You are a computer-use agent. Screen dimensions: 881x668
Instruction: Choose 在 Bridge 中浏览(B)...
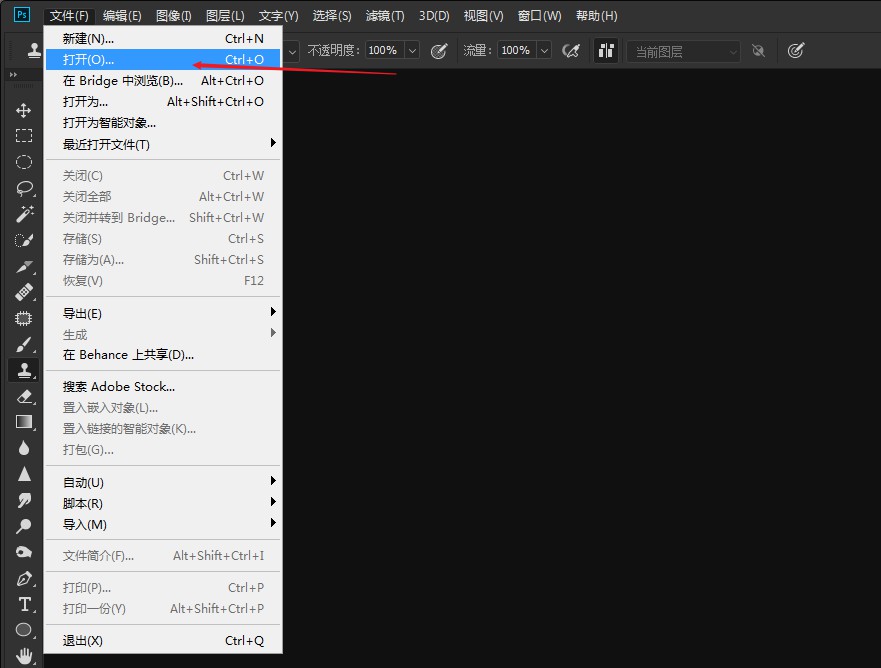coord(163,80)
